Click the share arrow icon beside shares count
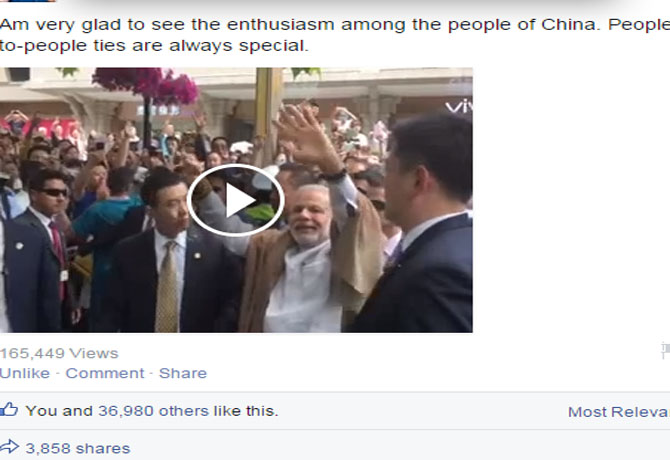The height and width of the screenshot is (460, 670). click(9, 447)
